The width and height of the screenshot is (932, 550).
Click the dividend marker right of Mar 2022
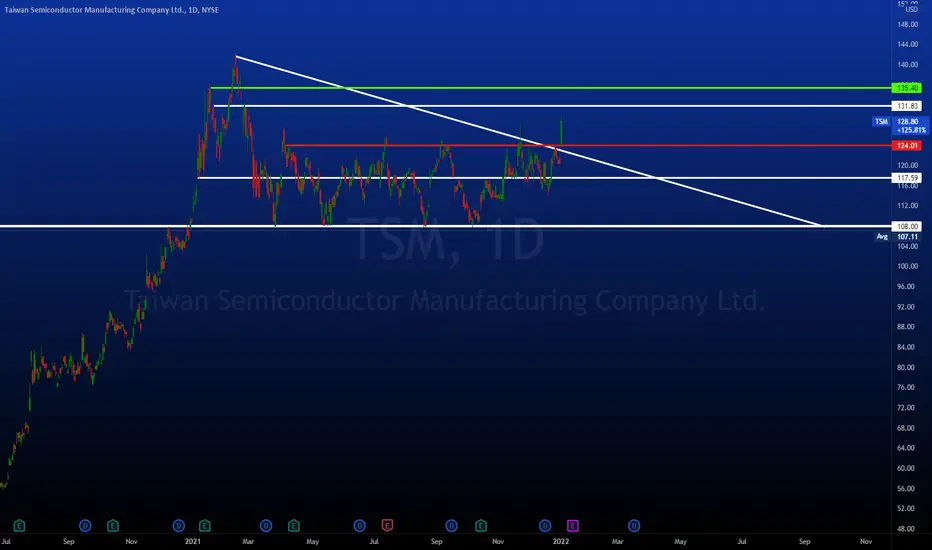634,526
